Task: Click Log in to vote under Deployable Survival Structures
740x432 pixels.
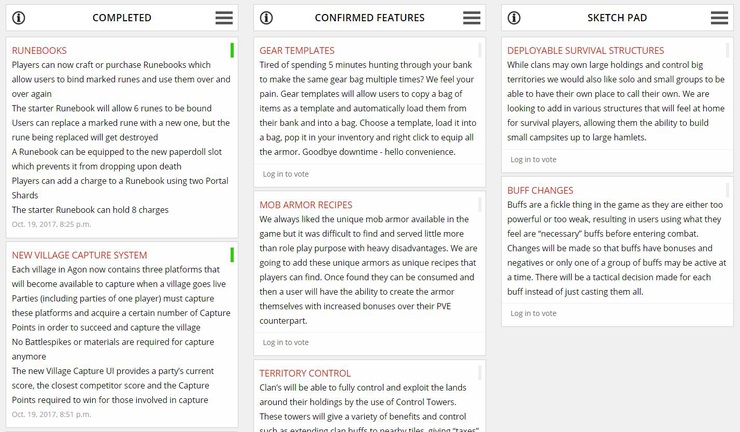Action: pyautogui.click(x=533, y=160)
